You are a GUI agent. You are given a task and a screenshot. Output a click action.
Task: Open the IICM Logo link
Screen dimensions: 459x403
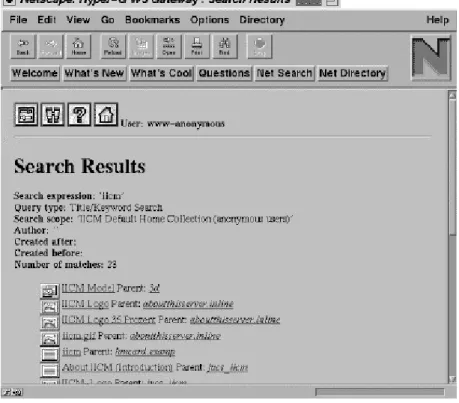(85, 304)
